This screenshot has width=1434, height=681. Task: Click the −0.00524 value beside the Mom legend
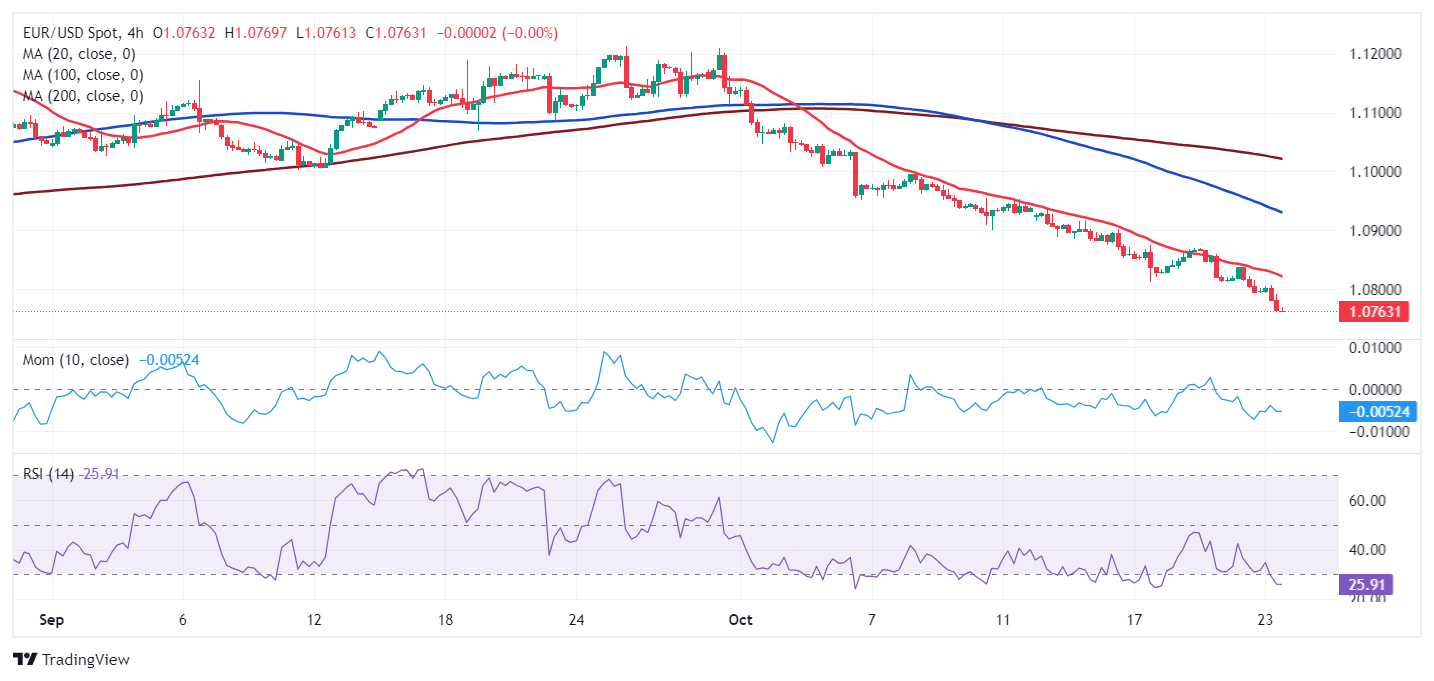tap(168, 360)
